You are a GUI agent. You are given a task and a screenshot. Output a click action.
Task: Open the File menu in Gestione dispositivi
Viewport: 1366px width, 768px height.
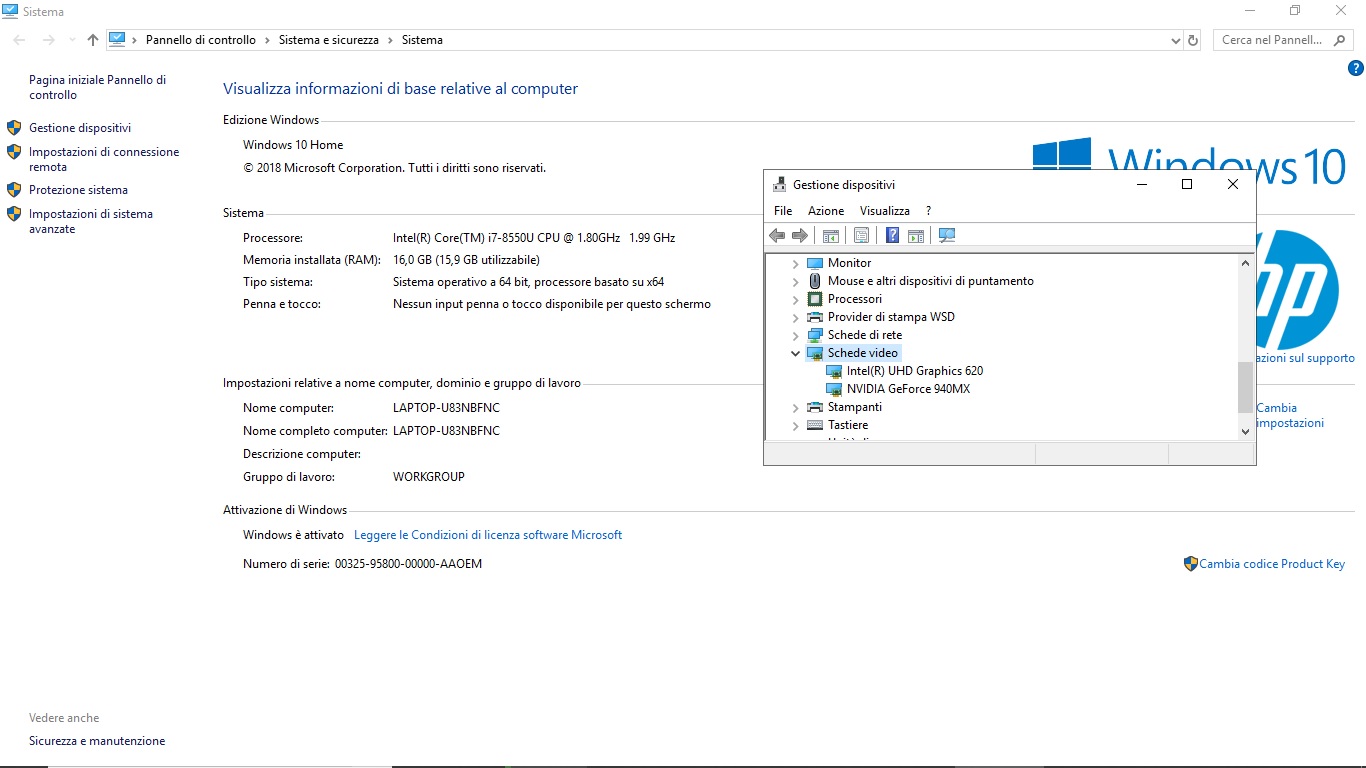783,211
